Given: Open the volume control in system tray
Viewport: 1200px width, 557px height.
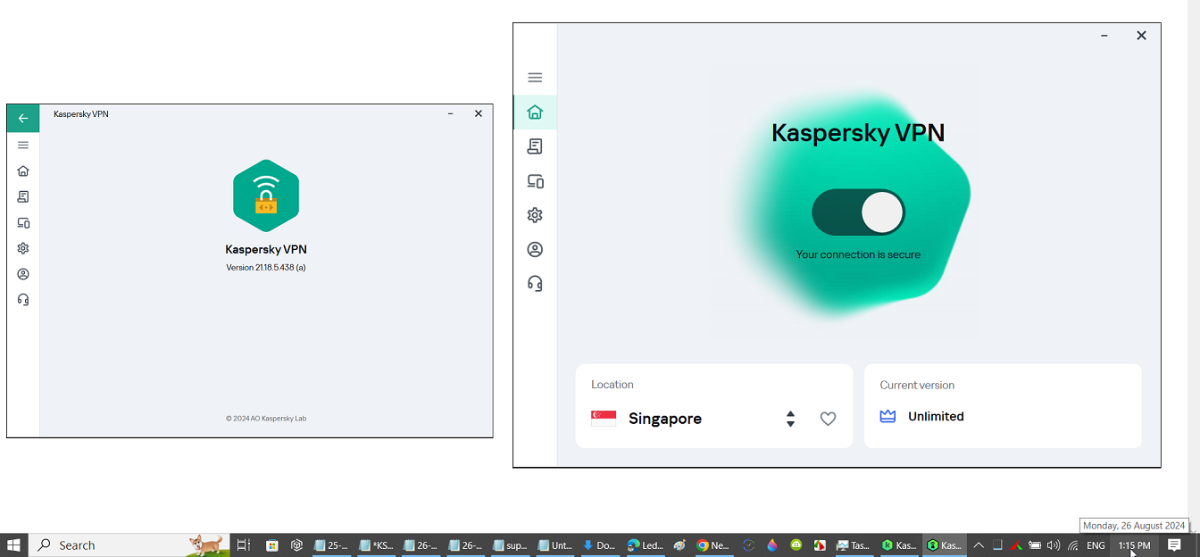Looking at the screenshot, I should tap(1053, 545).
